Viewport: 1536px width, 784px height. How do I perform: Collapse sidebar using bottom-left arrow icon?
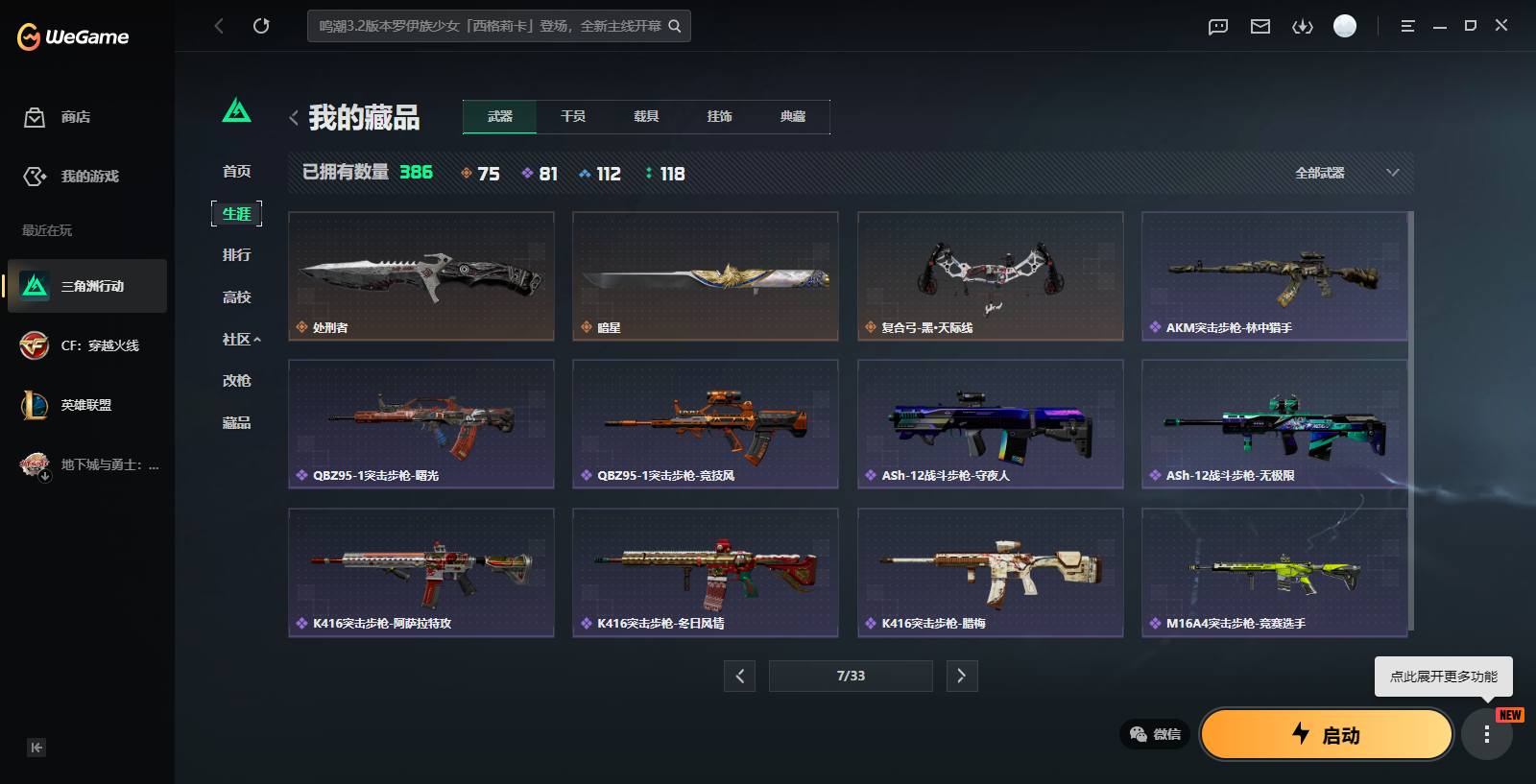tap(36, 748)
